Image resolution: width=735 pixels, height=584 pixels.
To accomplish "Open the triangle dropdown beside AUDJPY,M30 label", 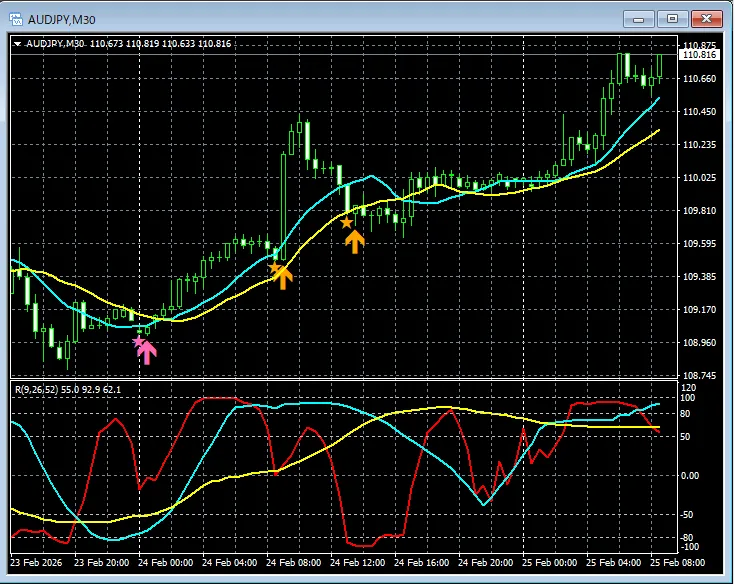I will click(18, 43).
